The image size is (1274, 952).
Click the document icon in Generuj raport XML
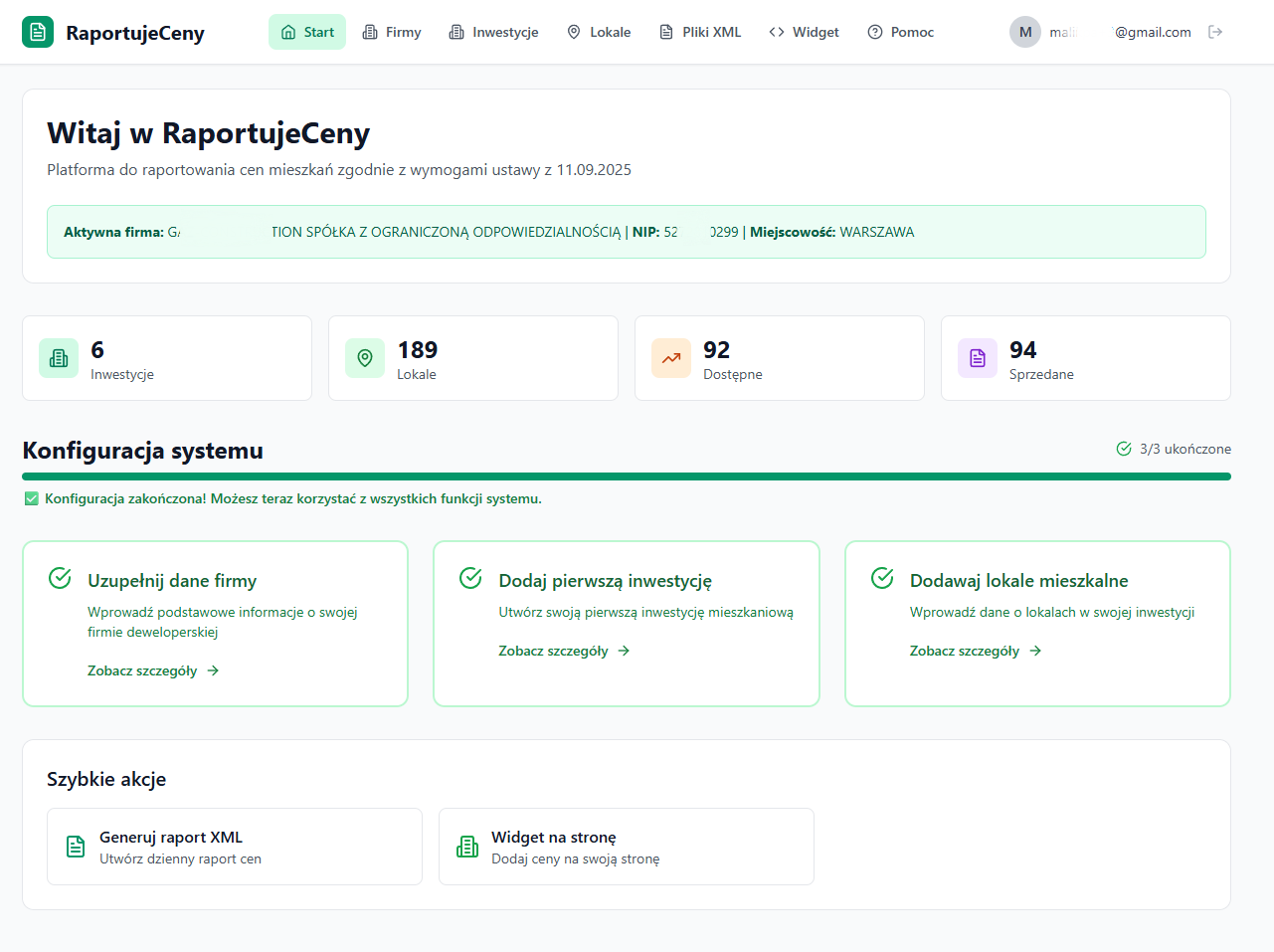76,847
